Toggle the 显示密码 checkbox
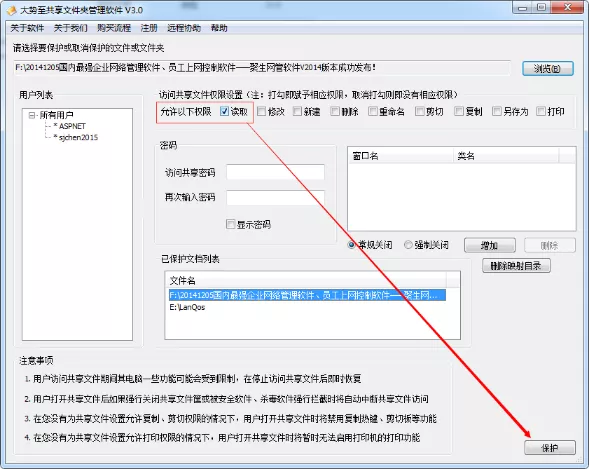 click(x=230, y=224)
